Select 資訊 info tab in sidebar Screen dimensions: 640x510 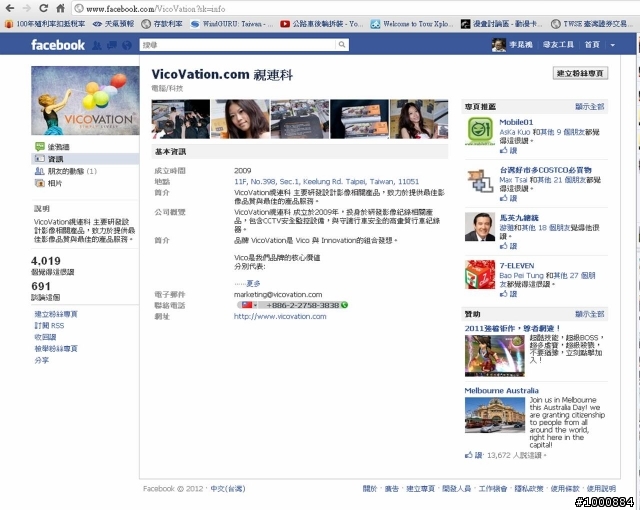coord(85,159)
